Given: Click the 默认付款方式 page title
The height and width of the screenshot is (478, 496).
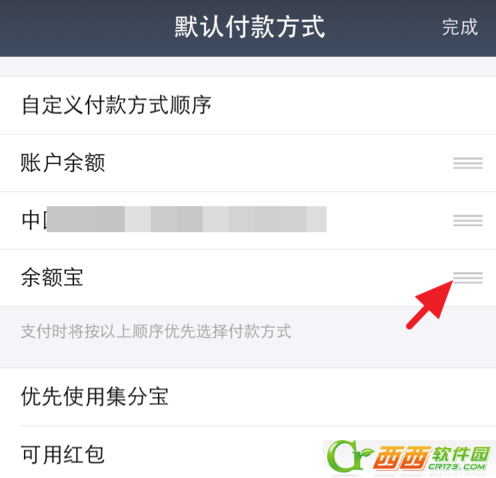Looking at the screenshot, I should click(250, 27).
